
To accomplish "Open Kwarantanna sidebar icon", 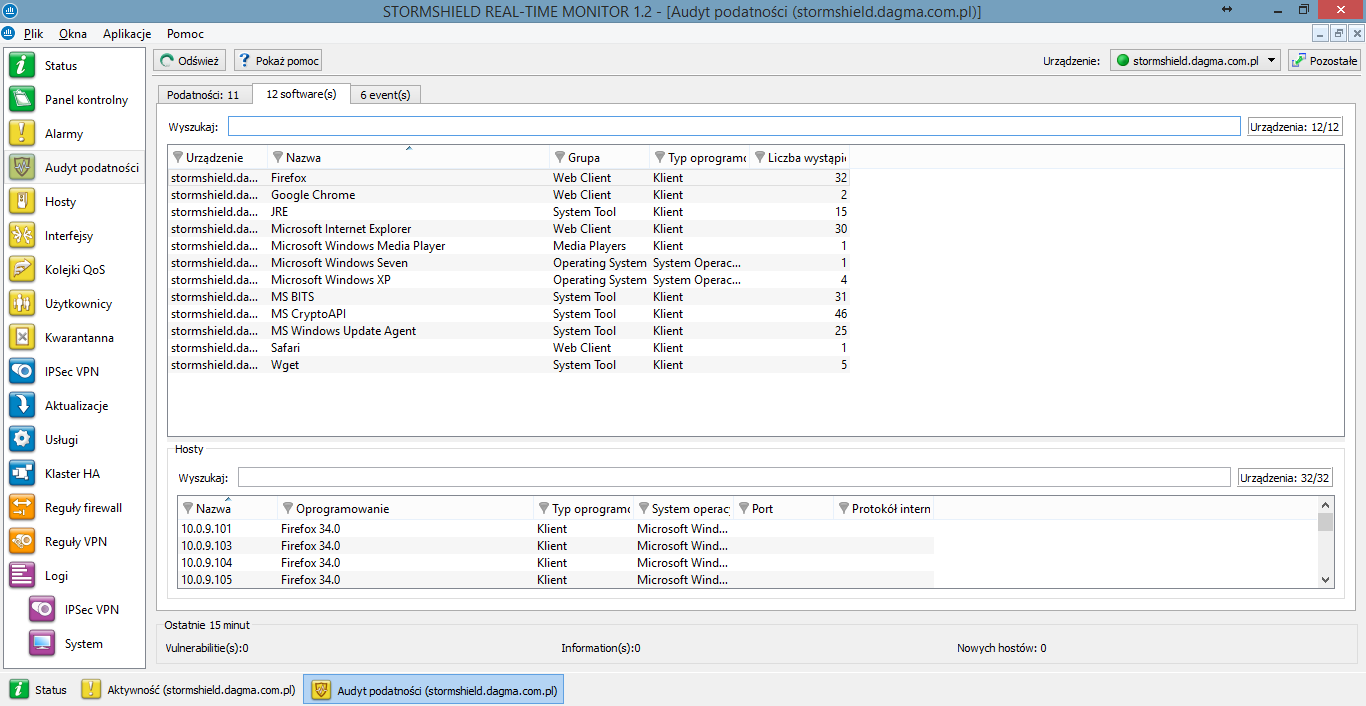I will [x=22, y=338].
